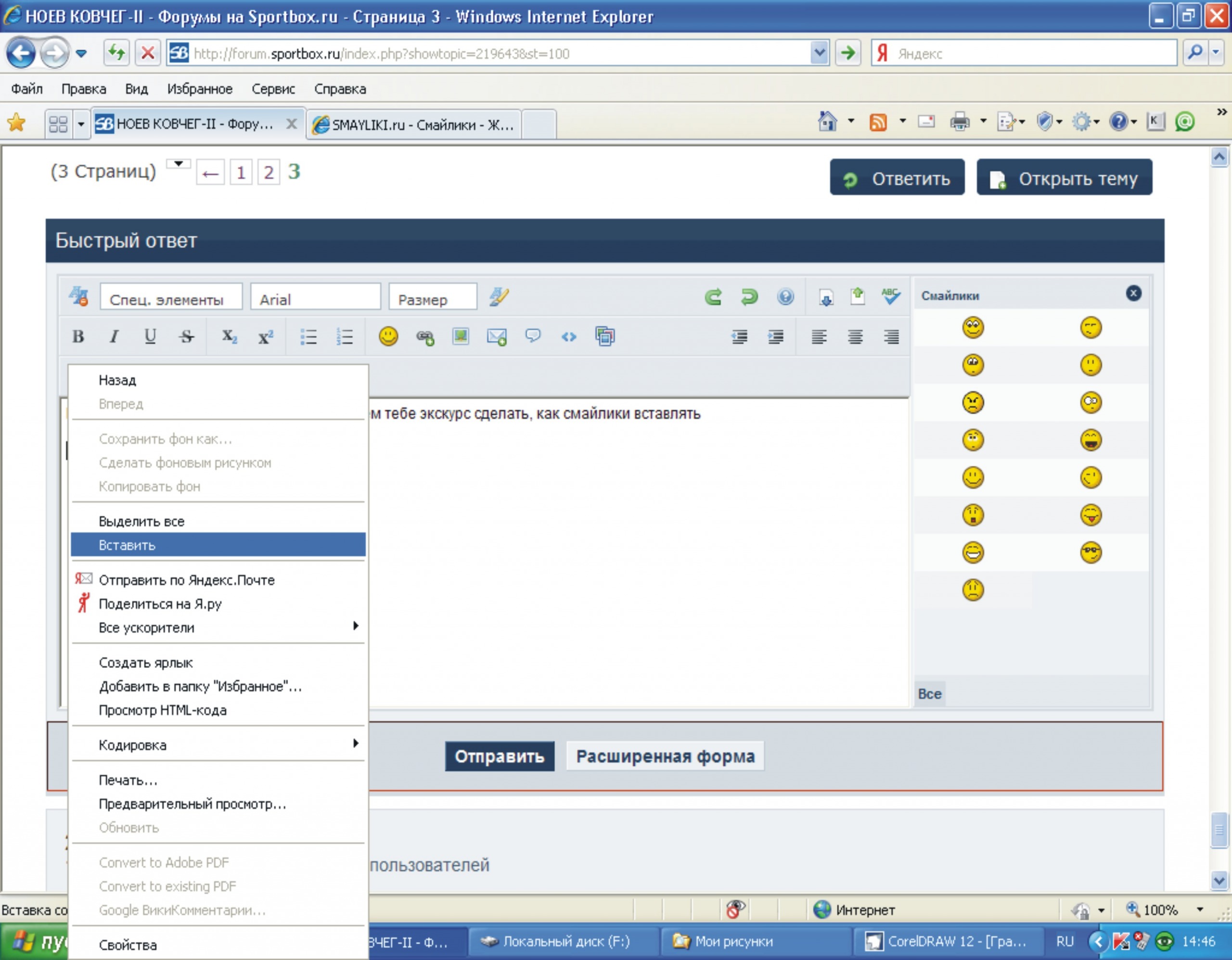1232x960 pixels.
Task: Insert a bulleted list
Action: [x=308, y=337]
